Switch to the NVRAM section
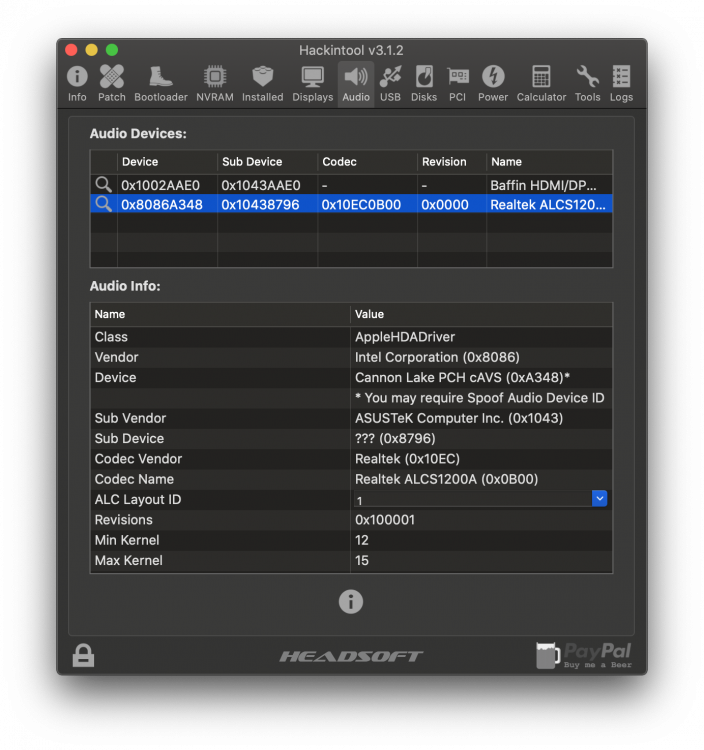The height and width of the screenshot is (750, 704). (215, 84)
